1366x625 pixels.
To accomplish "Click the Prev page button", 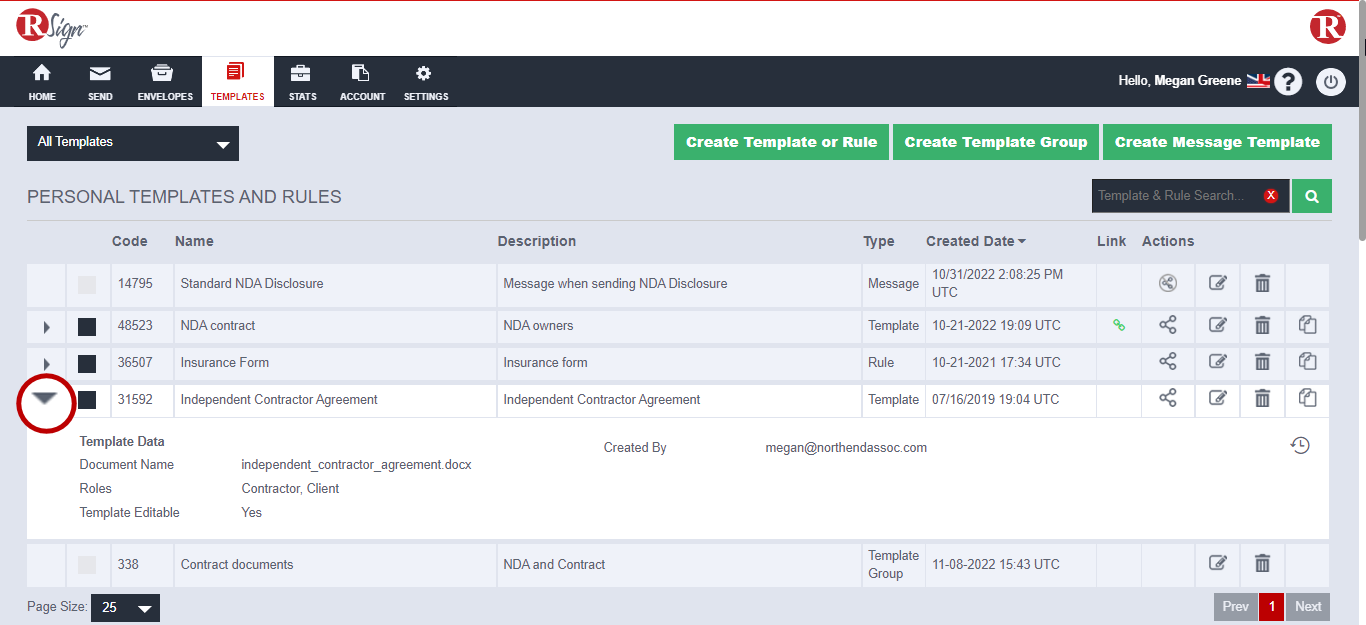I will point(1235,607).
